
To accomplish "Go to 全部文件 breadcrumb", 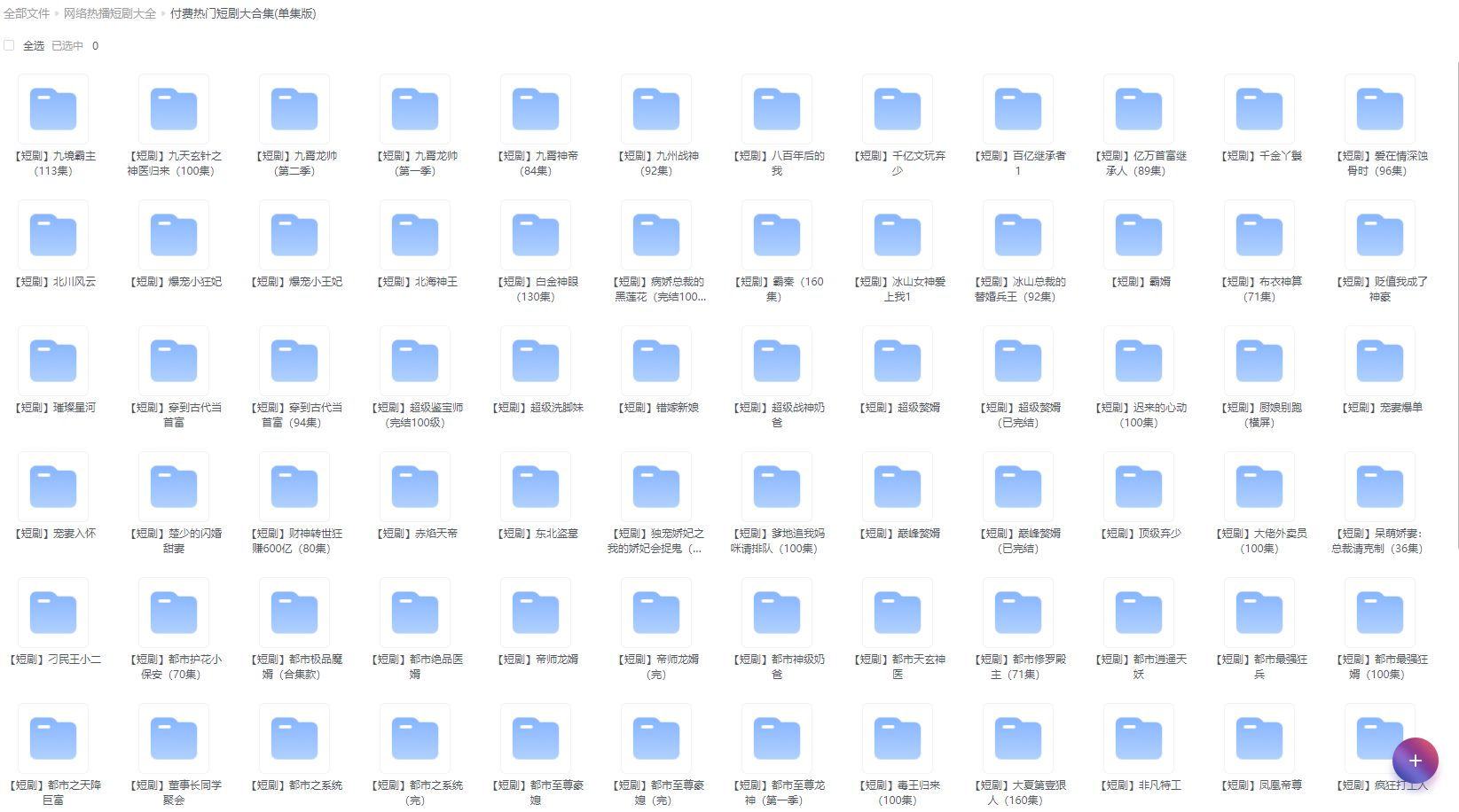I will pos(27,13).
